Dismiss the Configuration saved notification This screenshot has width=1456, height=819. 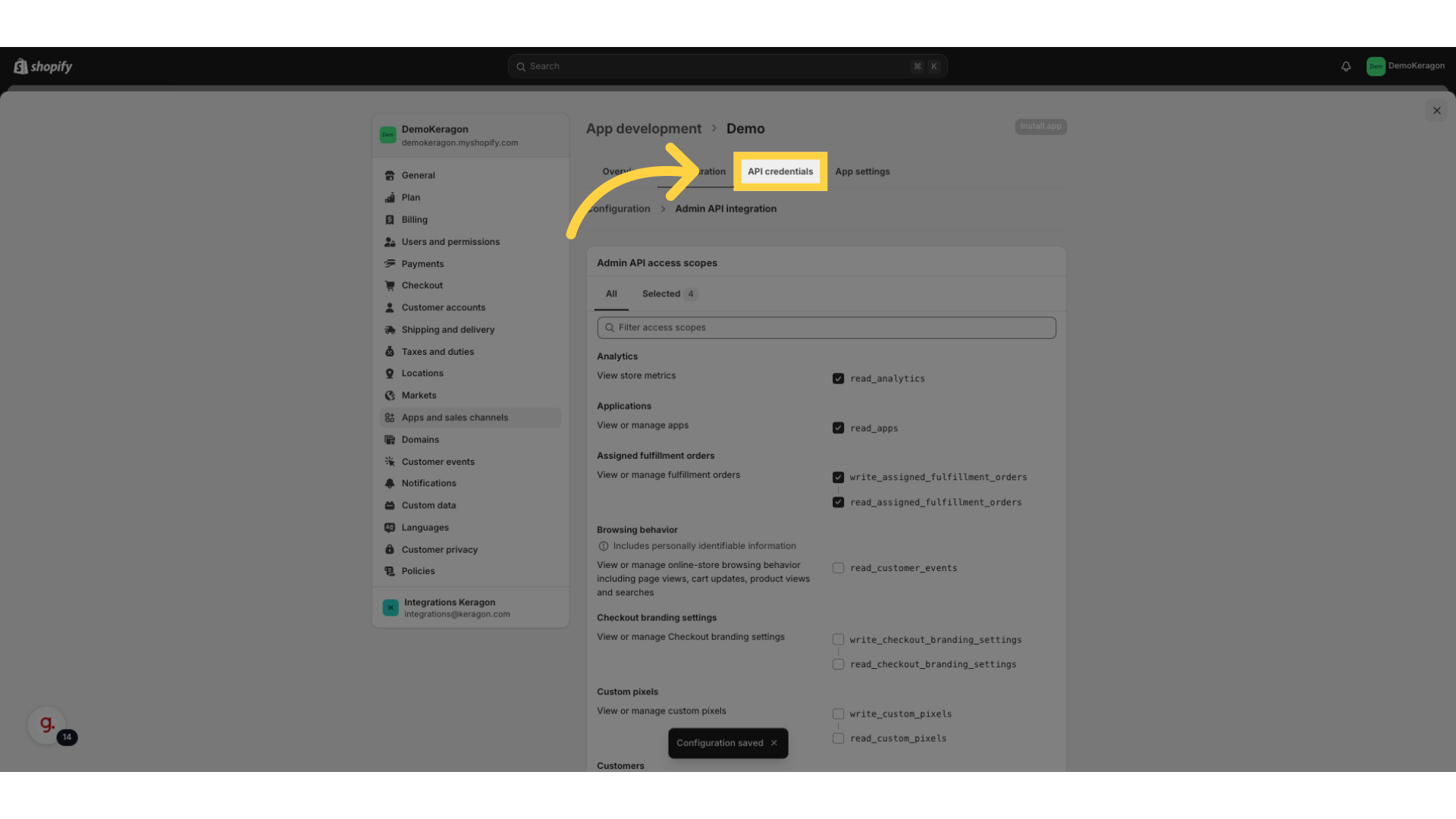click(x=773, y=743)
